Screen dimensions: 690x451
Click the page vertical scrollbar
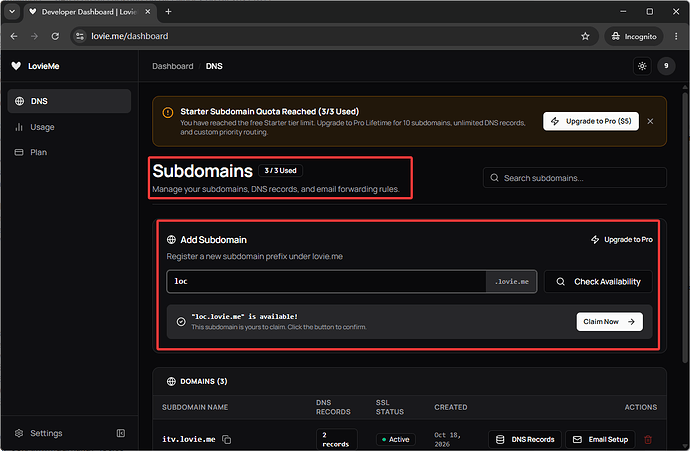(685, 224)
